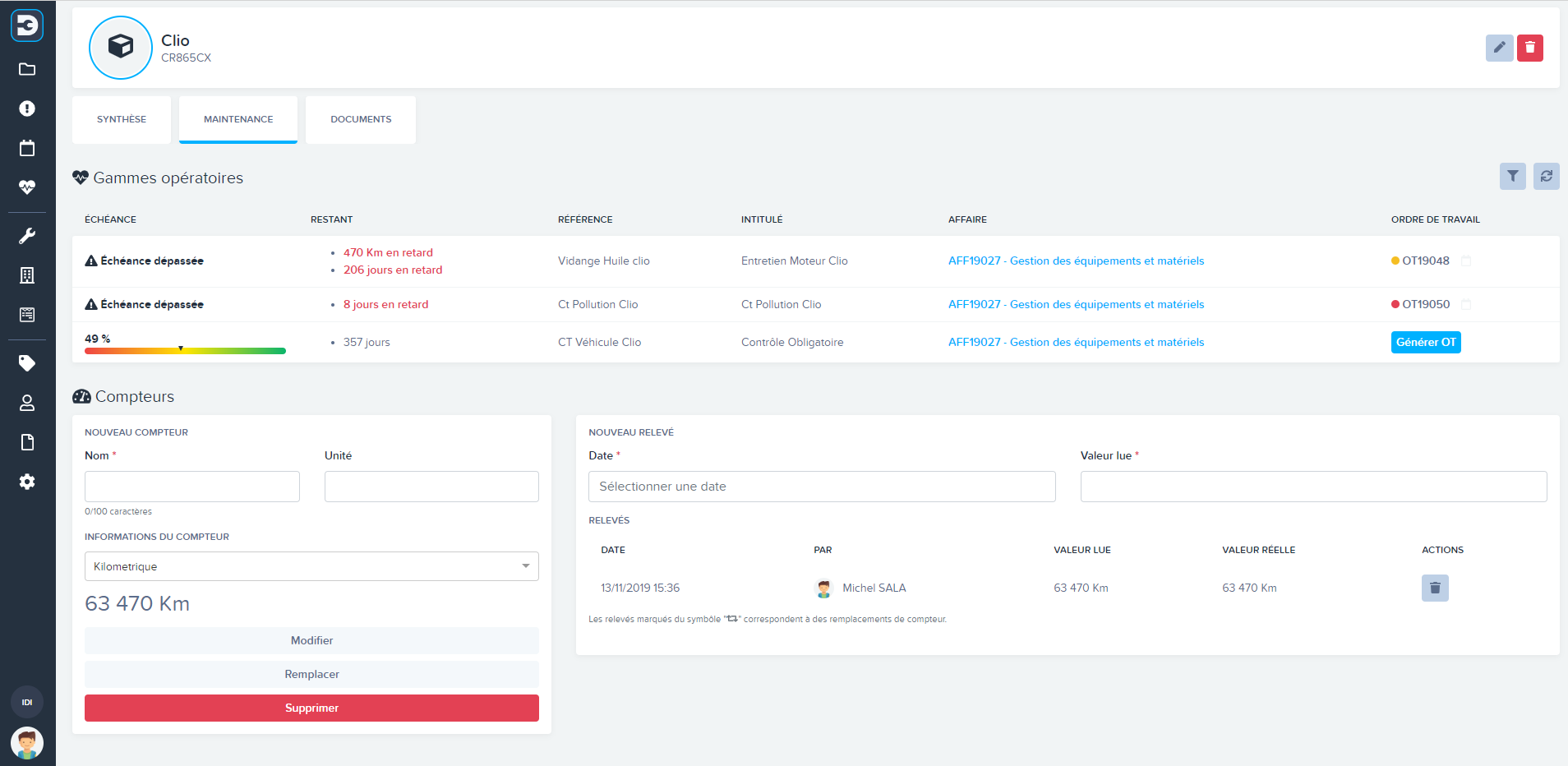
Task: Click Michel SALA in relevés table
Action: (874, 588)
